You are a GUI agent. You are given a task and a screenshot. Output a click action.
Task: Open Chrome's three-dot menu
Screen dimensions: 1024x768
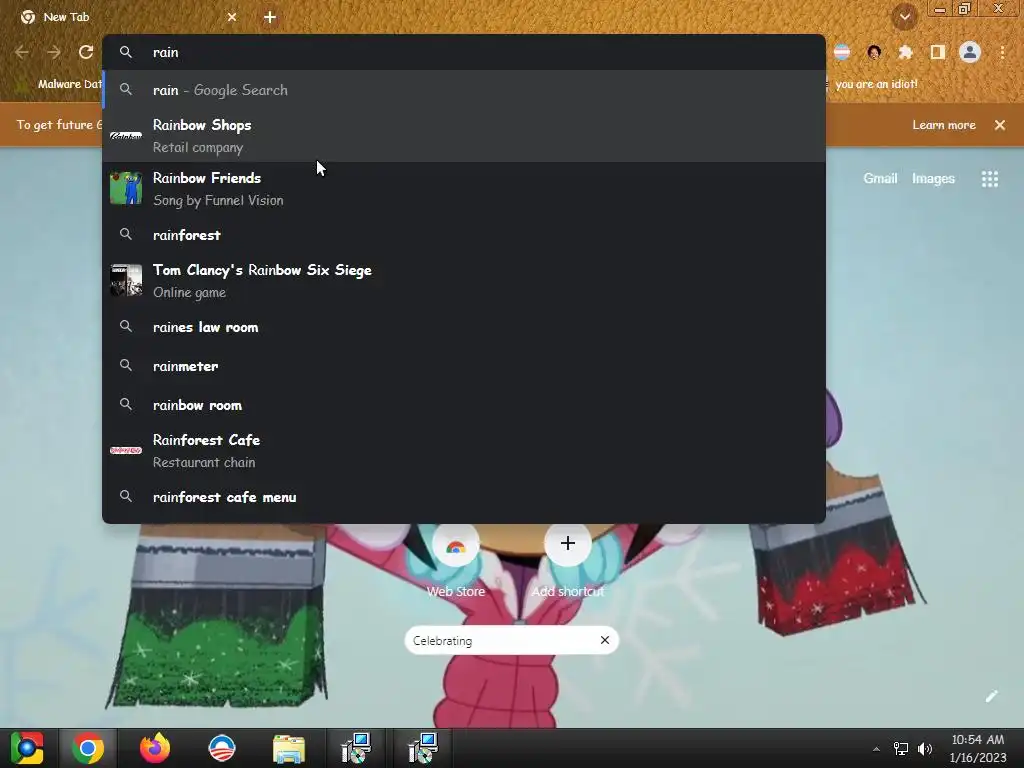pos(1002,52)
